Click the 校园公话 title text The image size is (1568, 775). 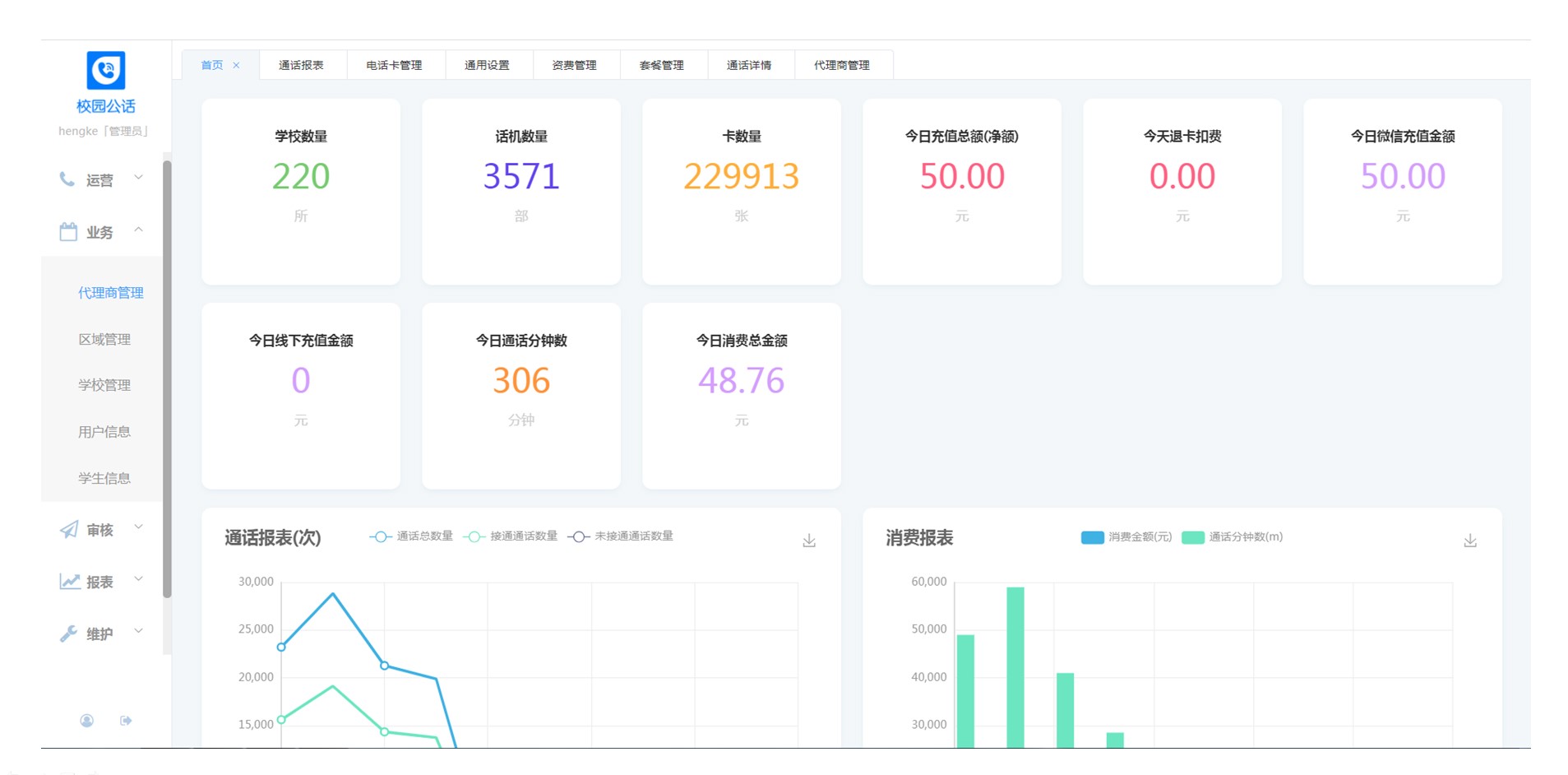106,106
